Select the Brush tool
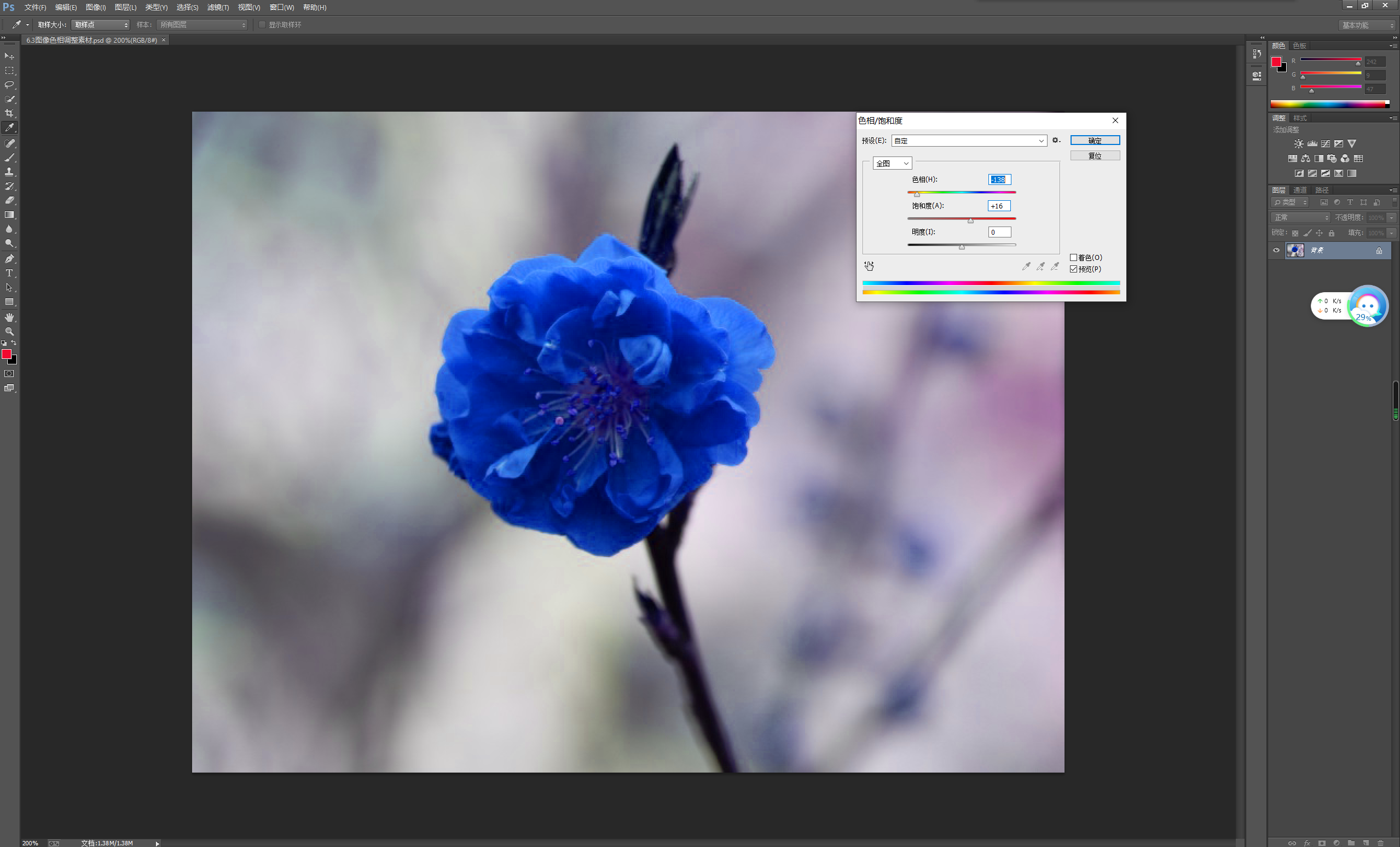The image size is (1400, 847). [10, 158]
